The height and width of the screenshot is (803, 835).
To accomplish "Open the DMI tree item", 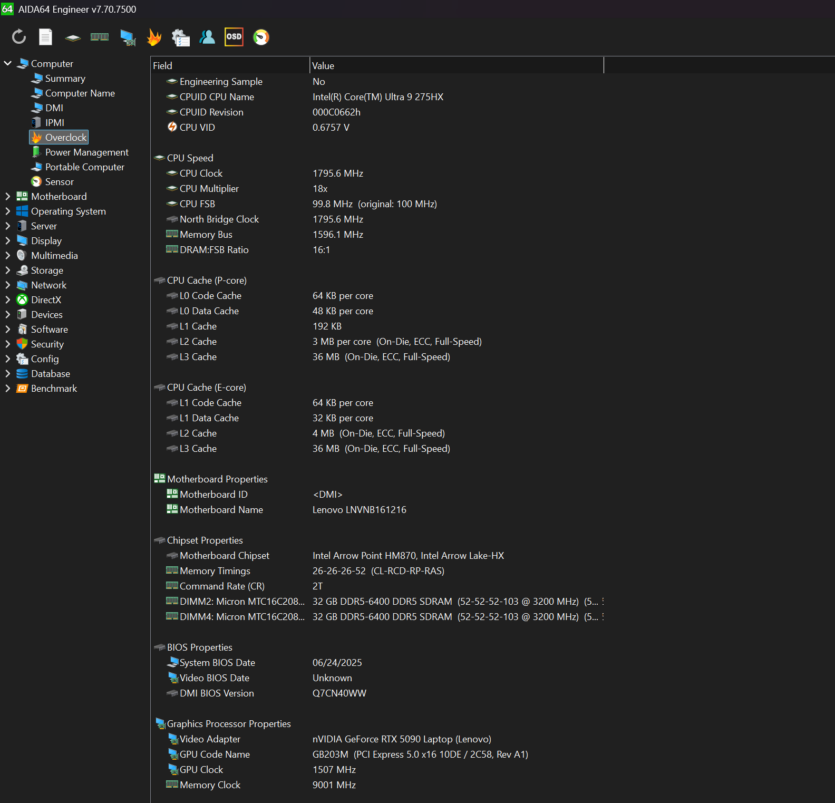I will tap(54, 108).
